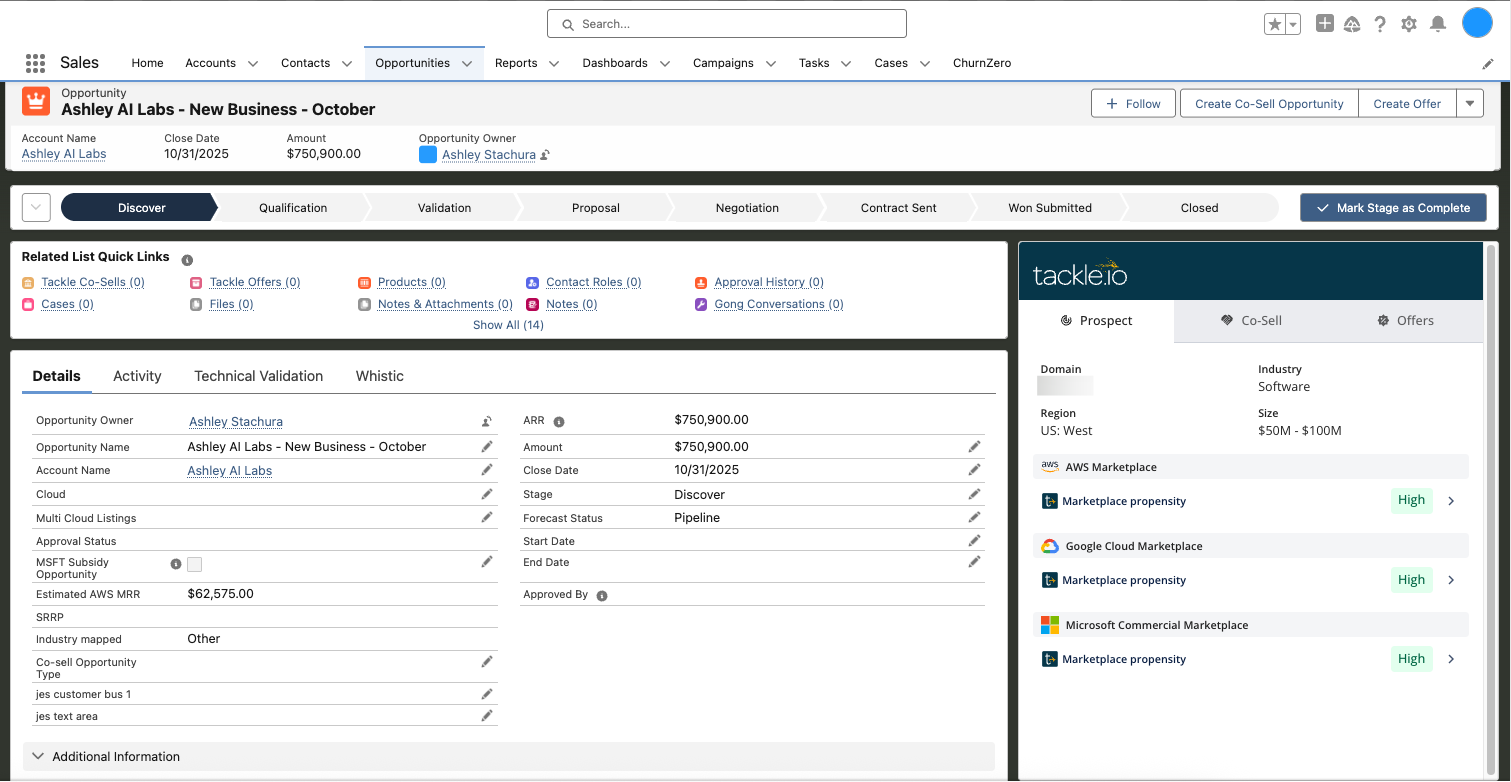This screenshot has height=782, width=1511.
Task: Click the help question mark icon
Action: point(1380,24)
